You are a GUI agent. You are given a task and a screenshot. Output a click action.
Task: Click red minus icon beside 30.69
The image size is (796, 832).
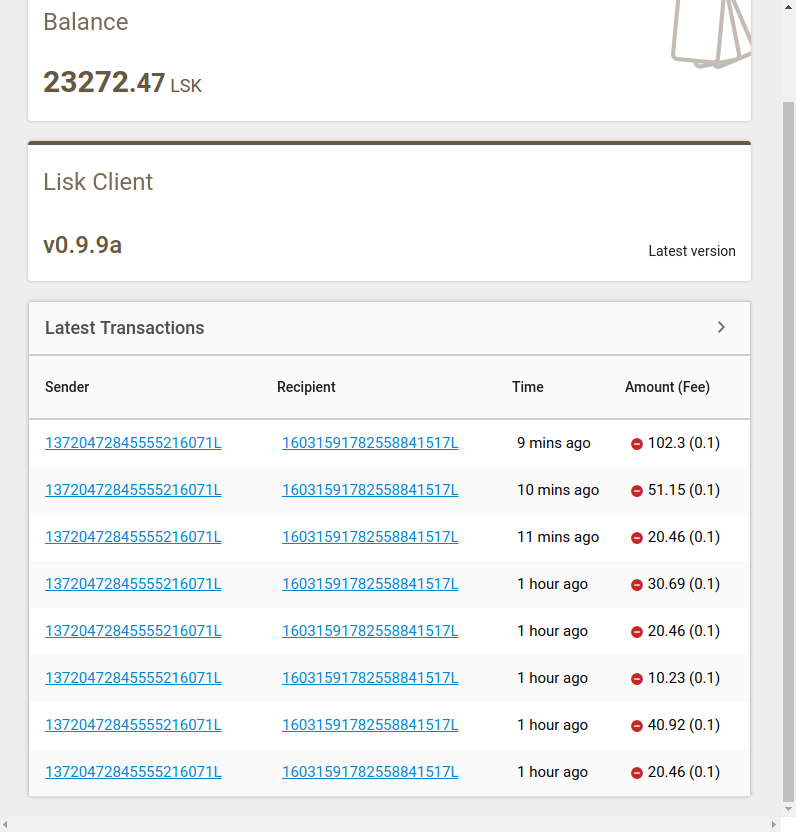(x=637, y=585)
